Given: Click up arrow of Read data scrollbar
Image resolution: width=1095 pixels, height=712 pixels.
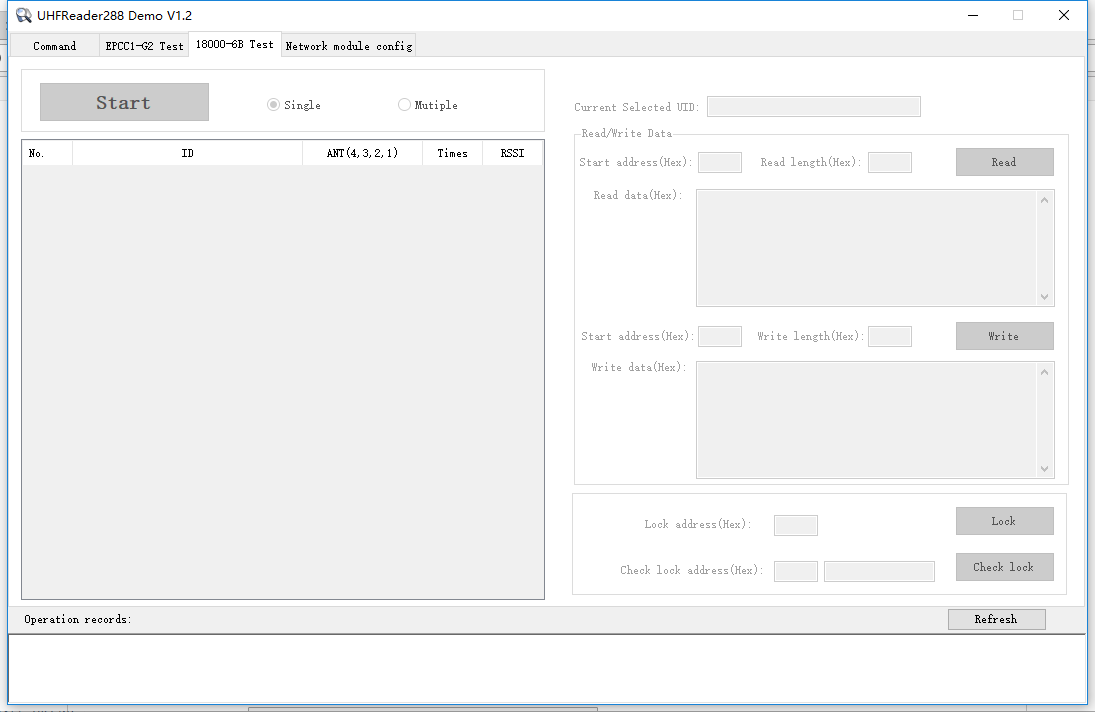Looking at the screenshot, I should [1045, 200].
